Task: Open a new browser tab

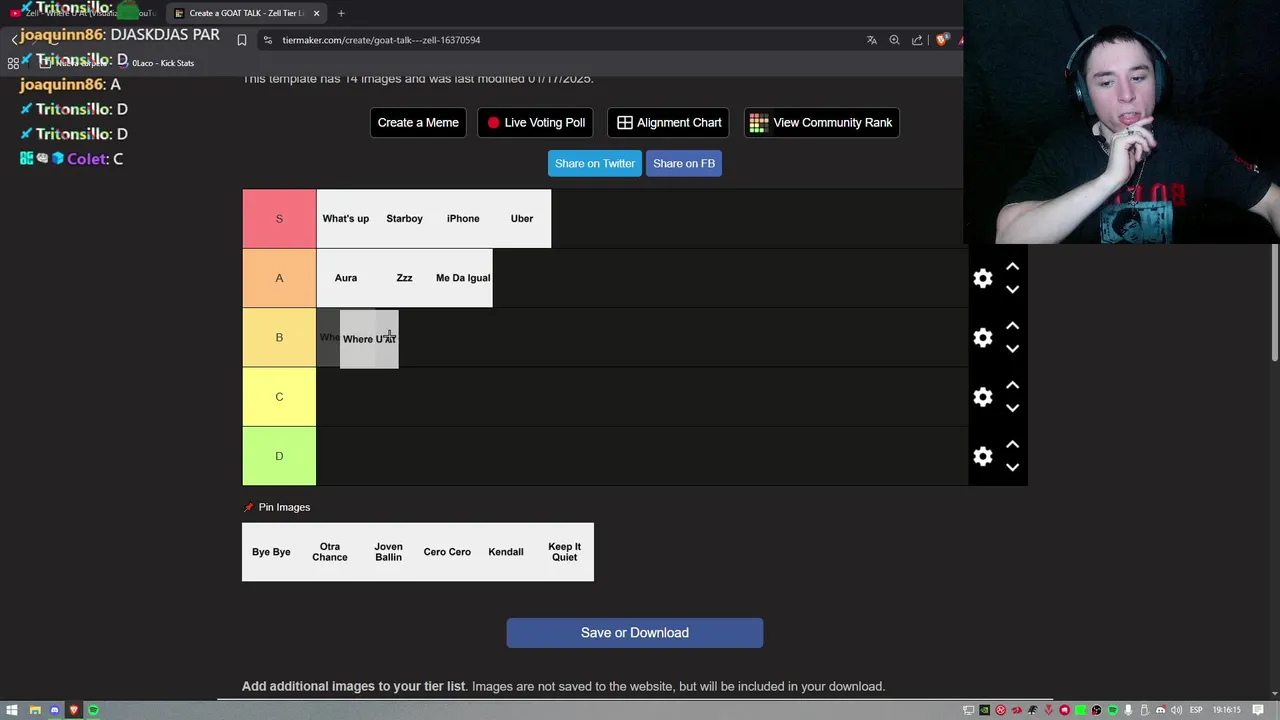Action: click(341, 13)
